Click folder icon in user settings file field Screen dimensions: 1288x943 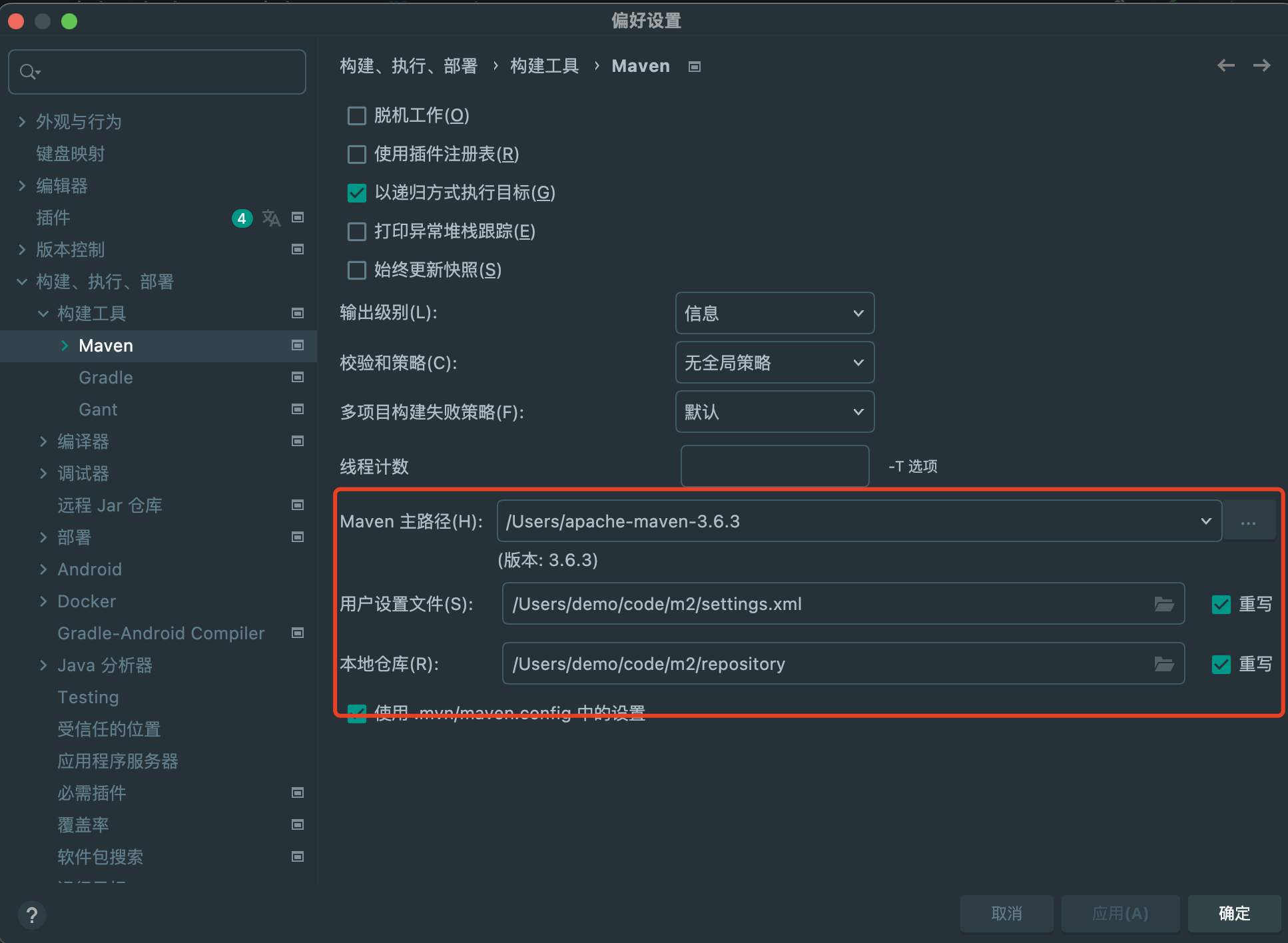click(1163, 604)
